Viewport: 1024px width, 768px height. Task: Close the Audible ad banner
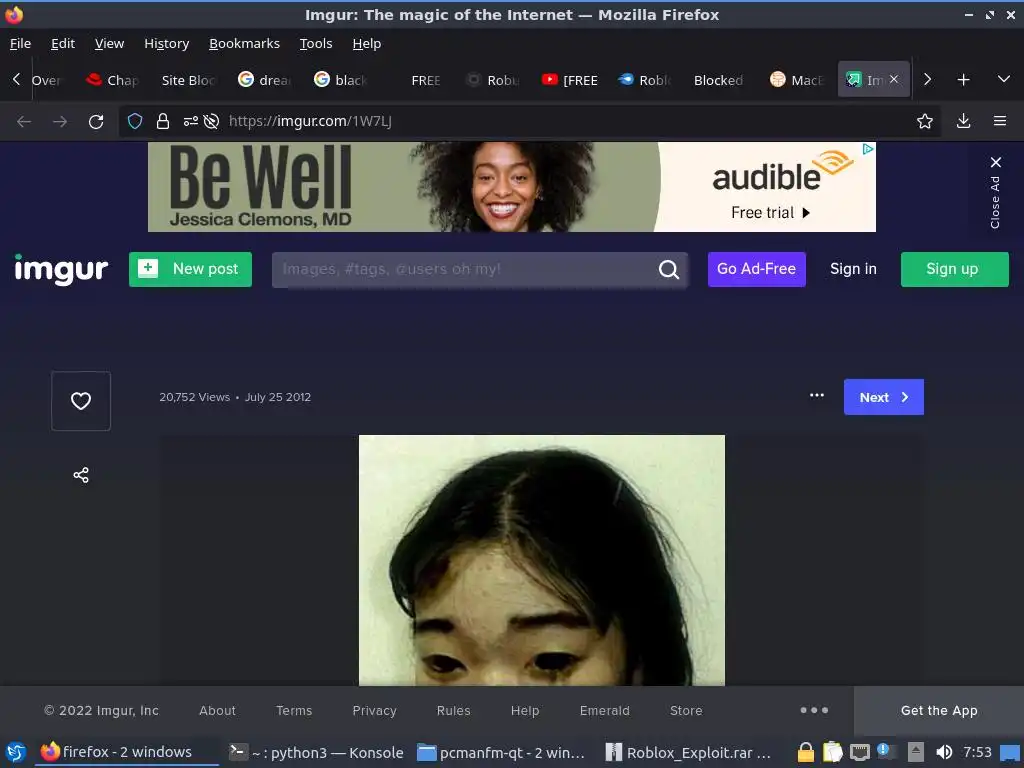click(995, 162)
